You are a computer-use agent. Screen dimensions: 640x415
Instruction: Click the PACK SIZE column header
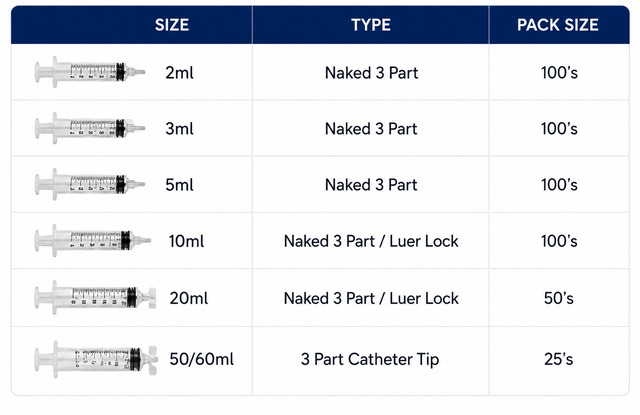(x=558, y=25)
